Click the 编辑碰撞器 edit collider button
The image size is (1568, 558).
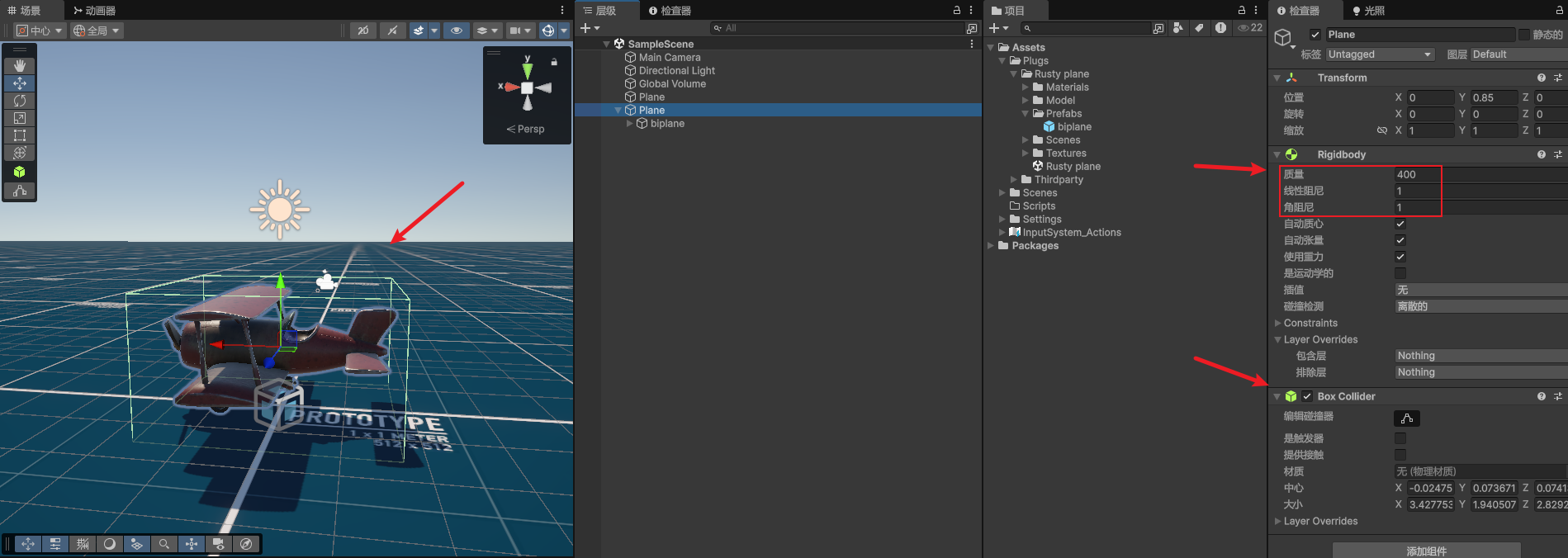(x=1407, y=418)
